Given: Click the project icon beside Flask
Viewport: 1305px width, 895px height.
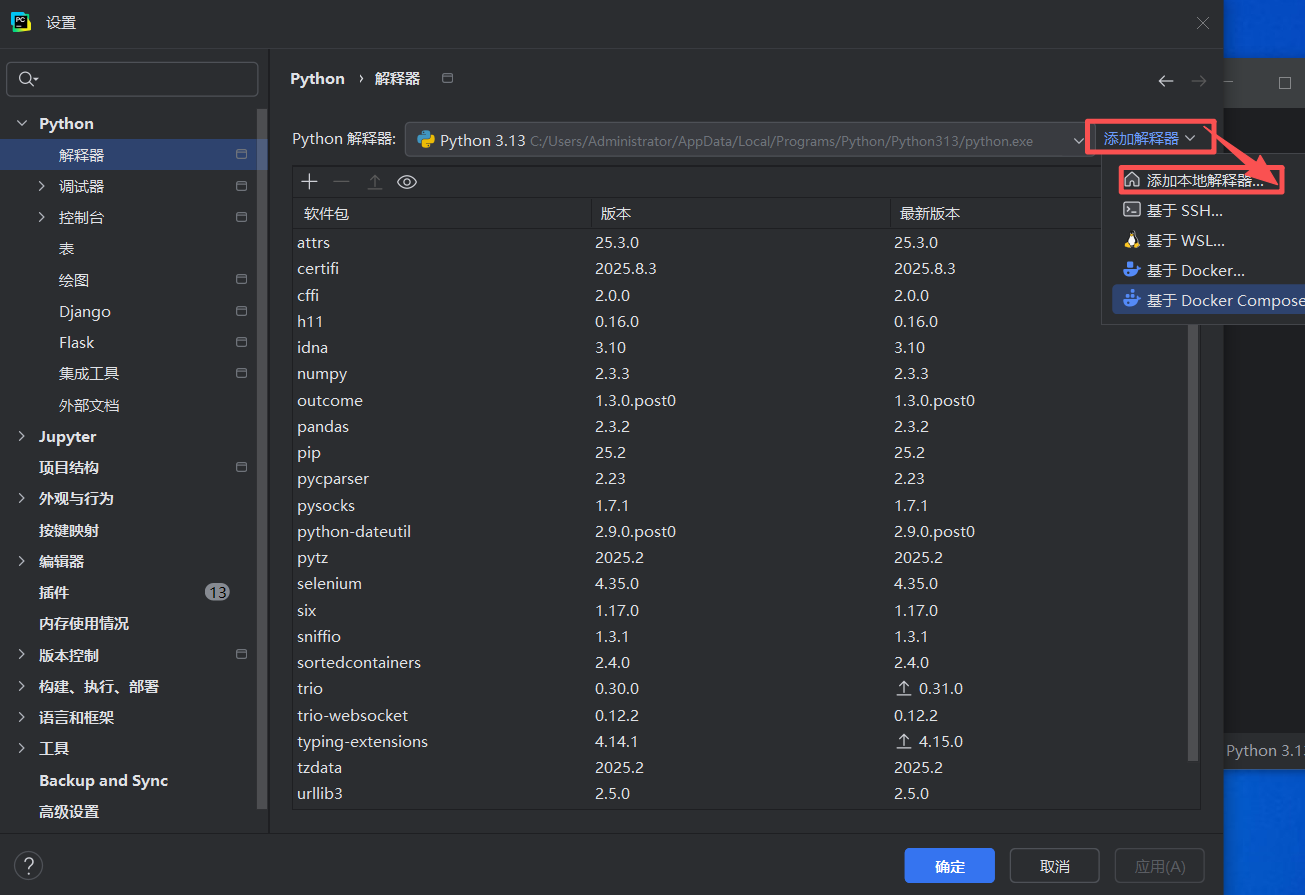Looking at the screenshot, I should 241,342.
